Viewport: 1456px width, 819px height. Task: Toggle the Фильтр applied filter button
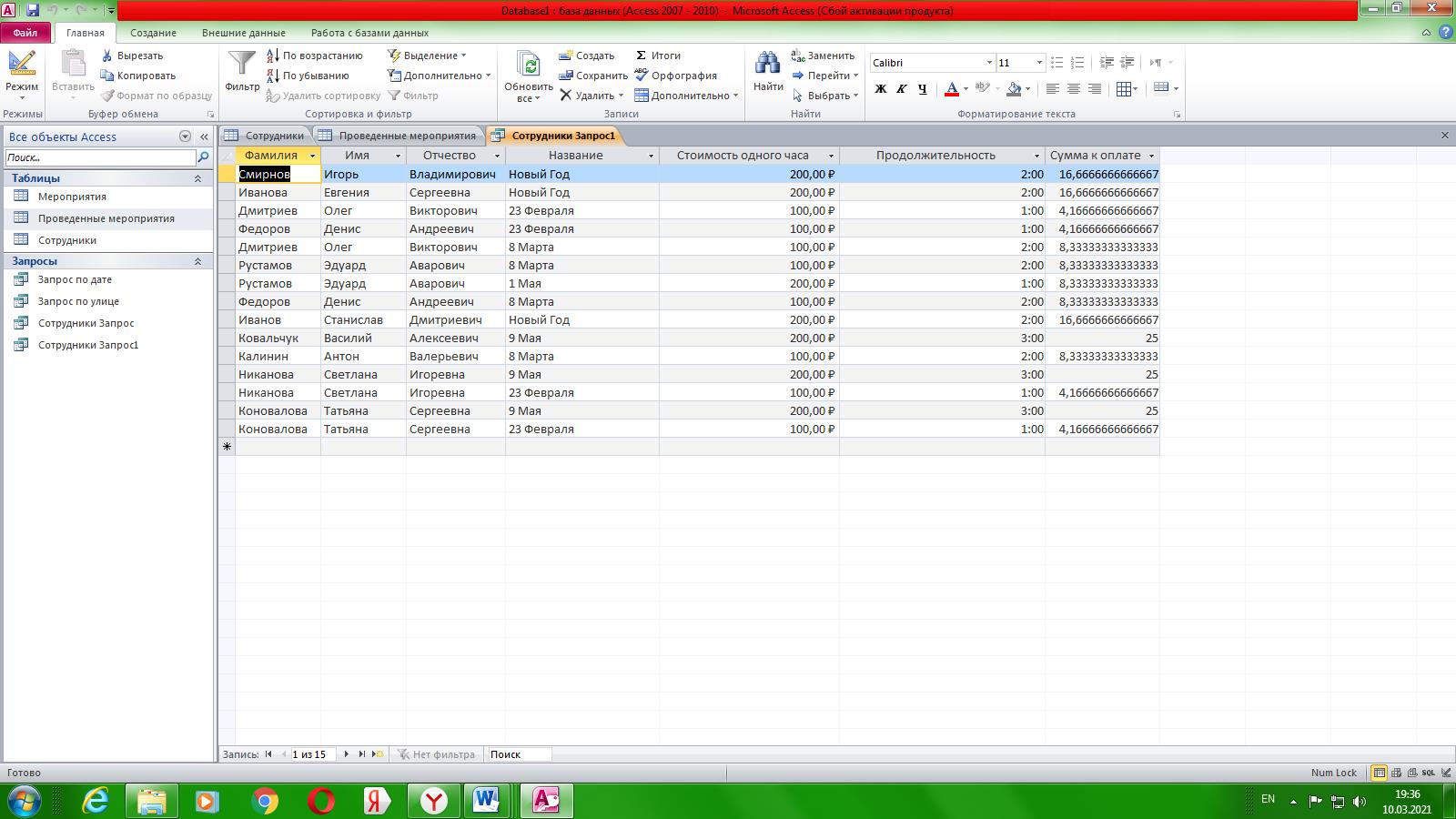(413, 96)
